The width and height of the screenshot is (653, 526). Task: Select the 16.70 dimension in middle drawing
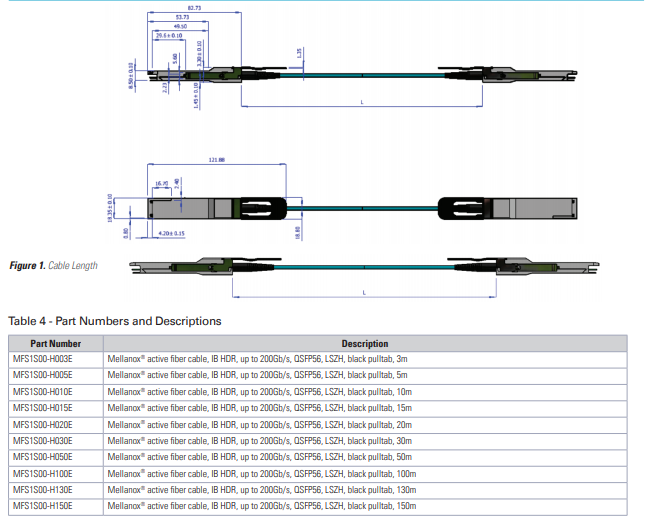click(161, 183)
